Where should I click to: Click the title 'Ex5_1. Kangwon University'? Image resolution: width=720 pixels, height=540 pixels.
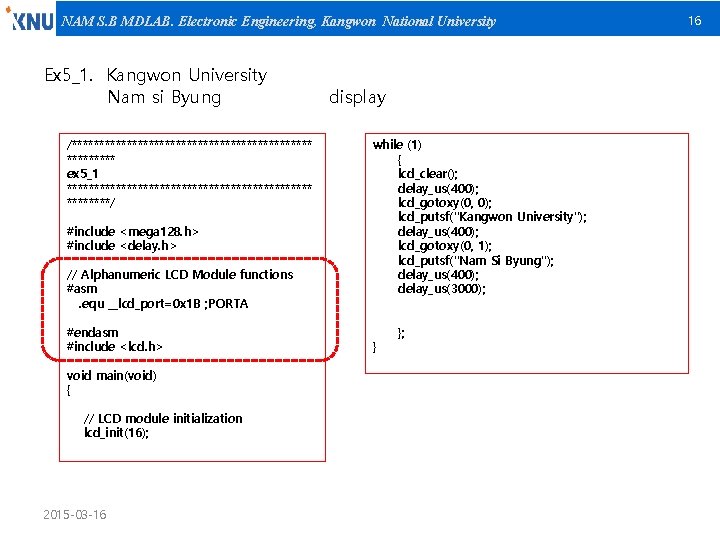point(156,75)
